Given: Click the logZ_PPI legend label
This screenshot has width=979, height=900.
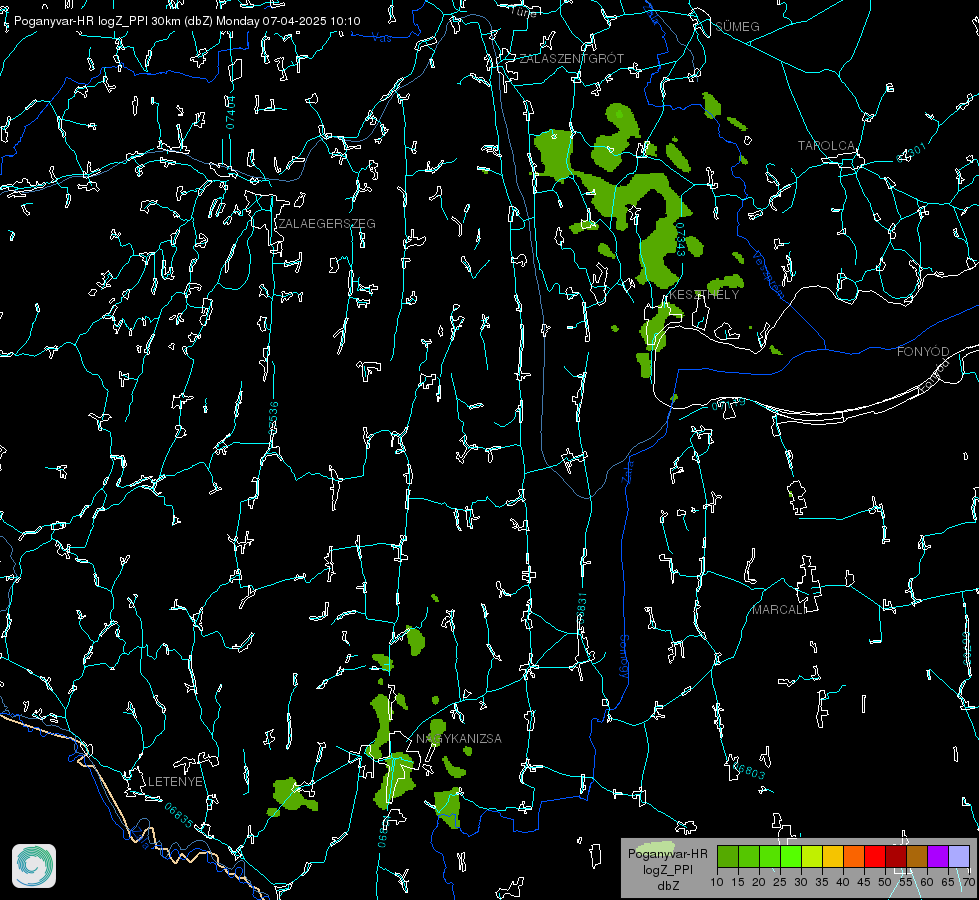Looking at the screenshot, I should 667,869.
